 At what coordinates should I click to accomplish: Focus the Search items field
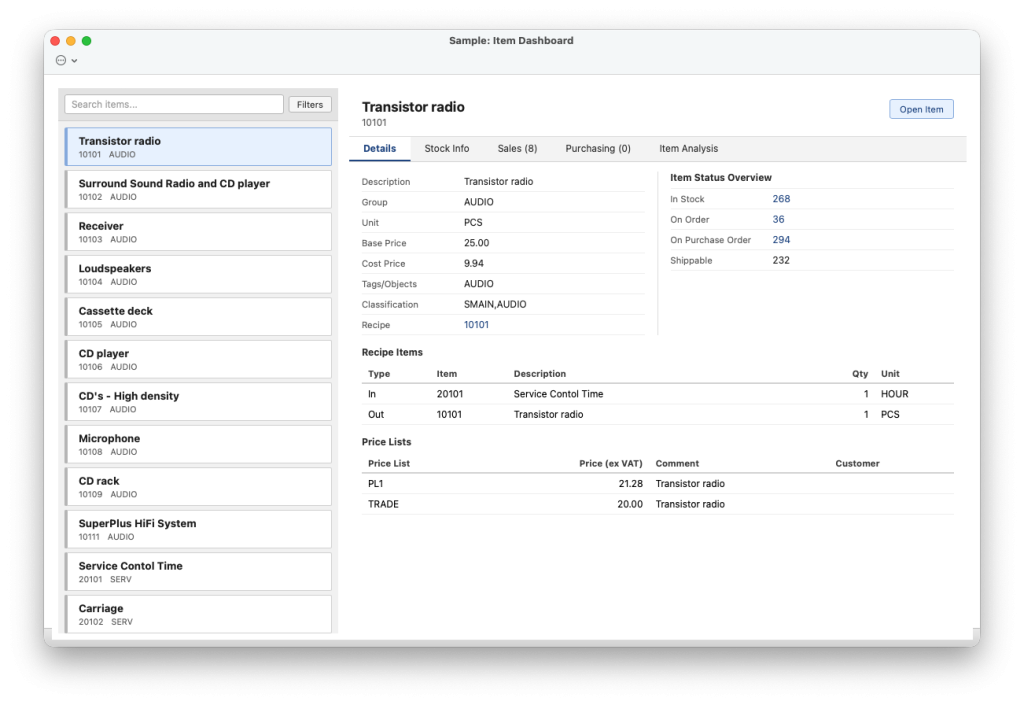pyautogui.click(x=174, y=104)
